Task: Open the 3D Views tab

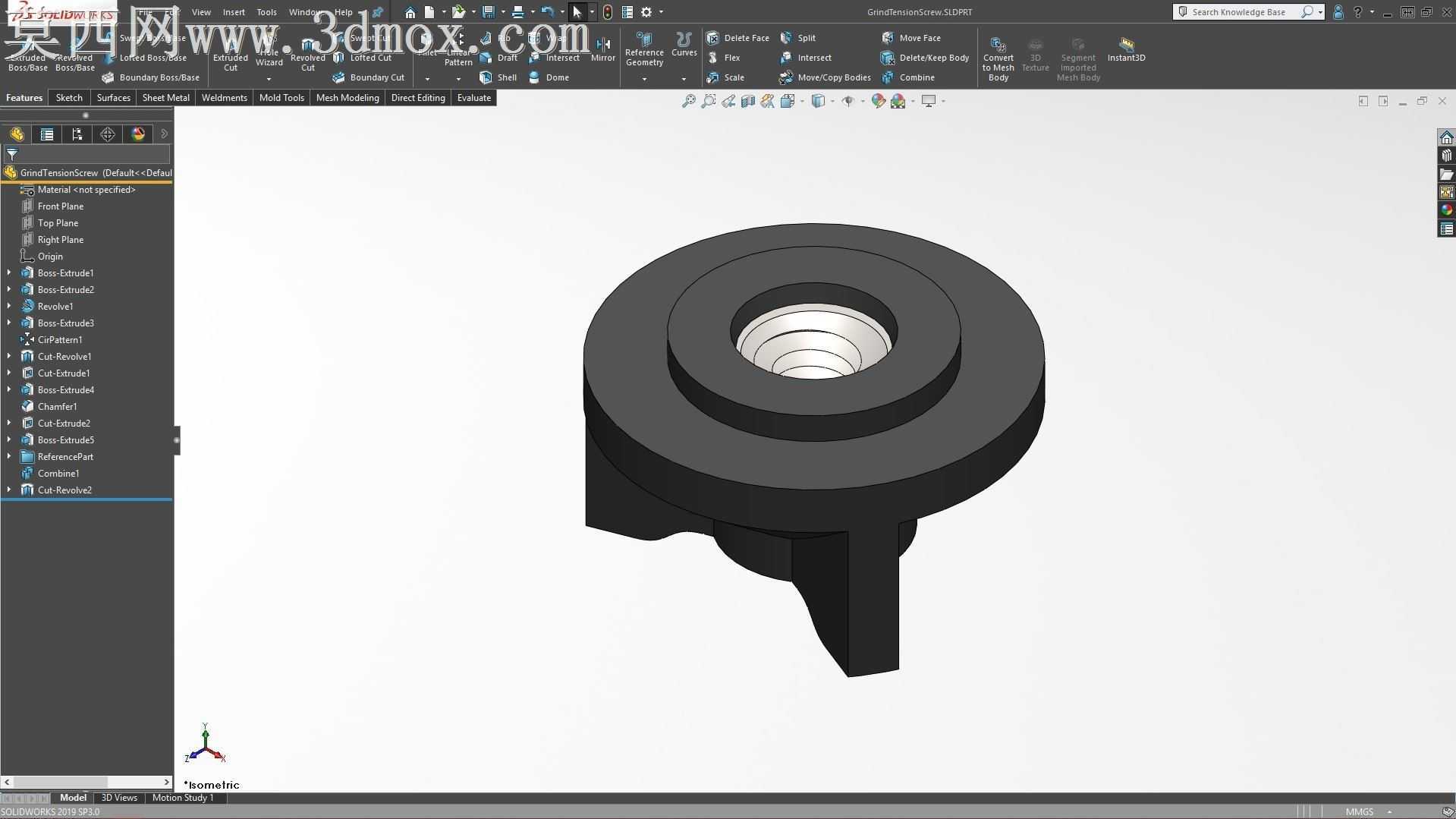Action: (x=119, y=798)
